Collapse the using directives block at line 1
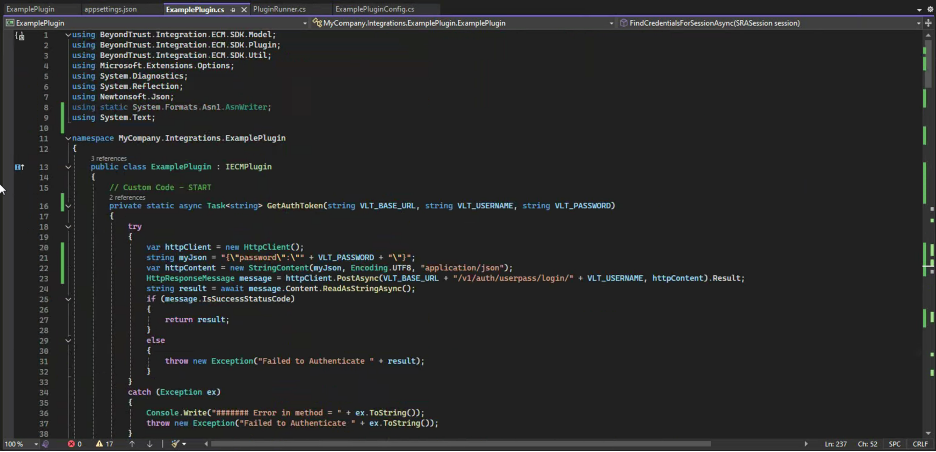 click(x=68, y=35)
